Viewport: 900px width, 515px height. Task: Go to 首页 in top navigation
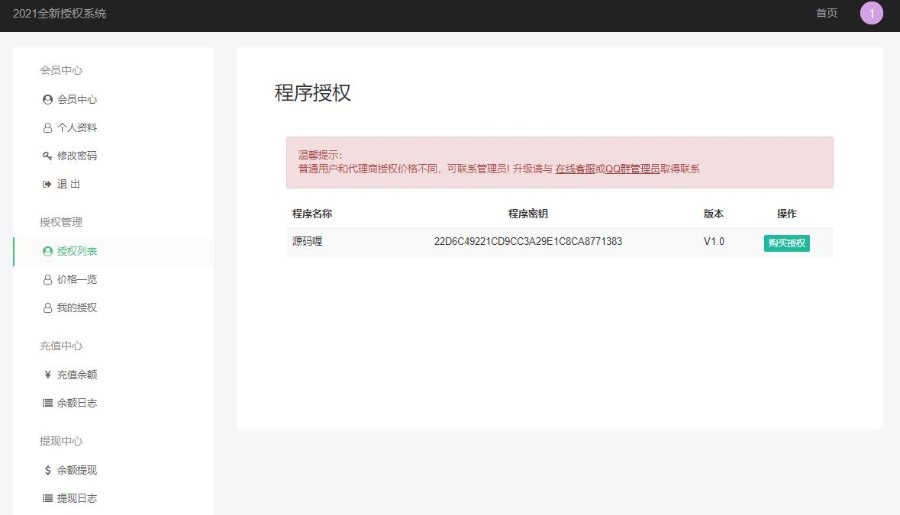pos(826,13)
